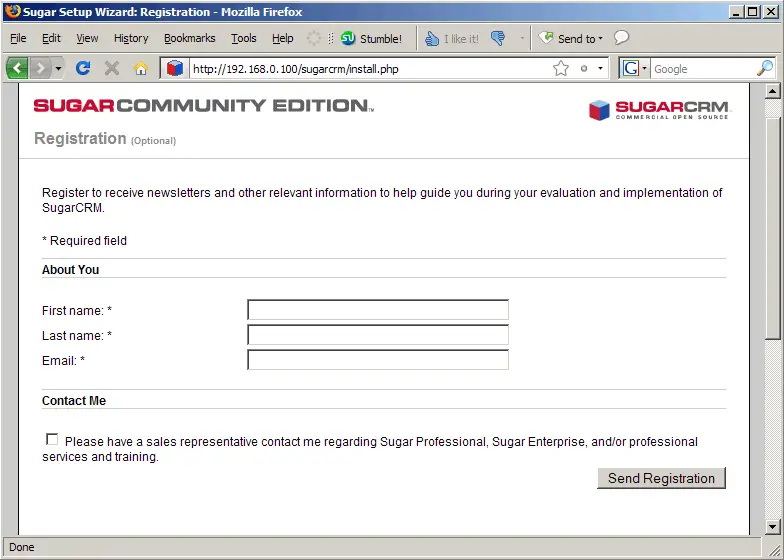Click the thumbs-up I like it! button
784x560 pixels.
[452, 38]
